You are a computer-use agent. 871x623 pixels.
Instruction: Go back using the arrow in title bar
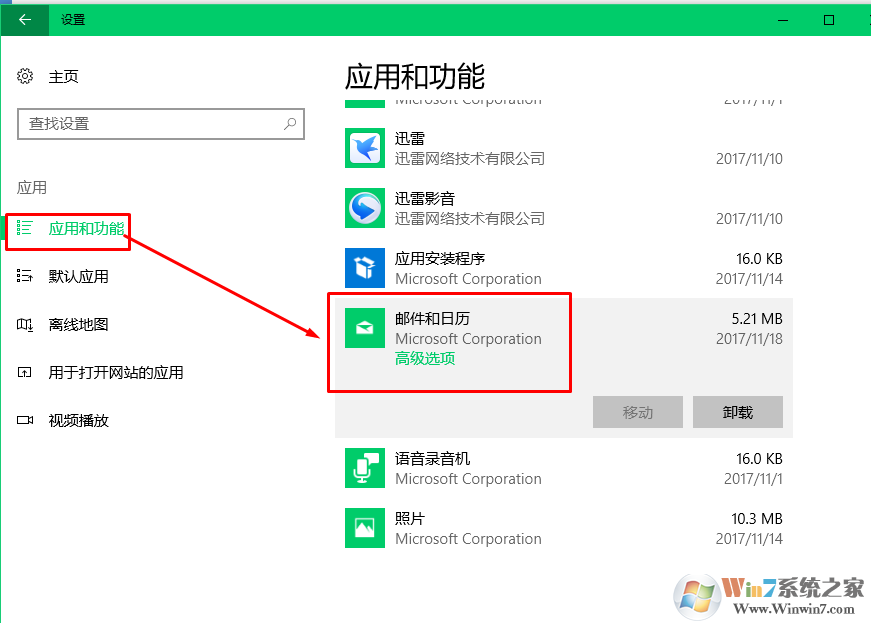coord(25,20)
